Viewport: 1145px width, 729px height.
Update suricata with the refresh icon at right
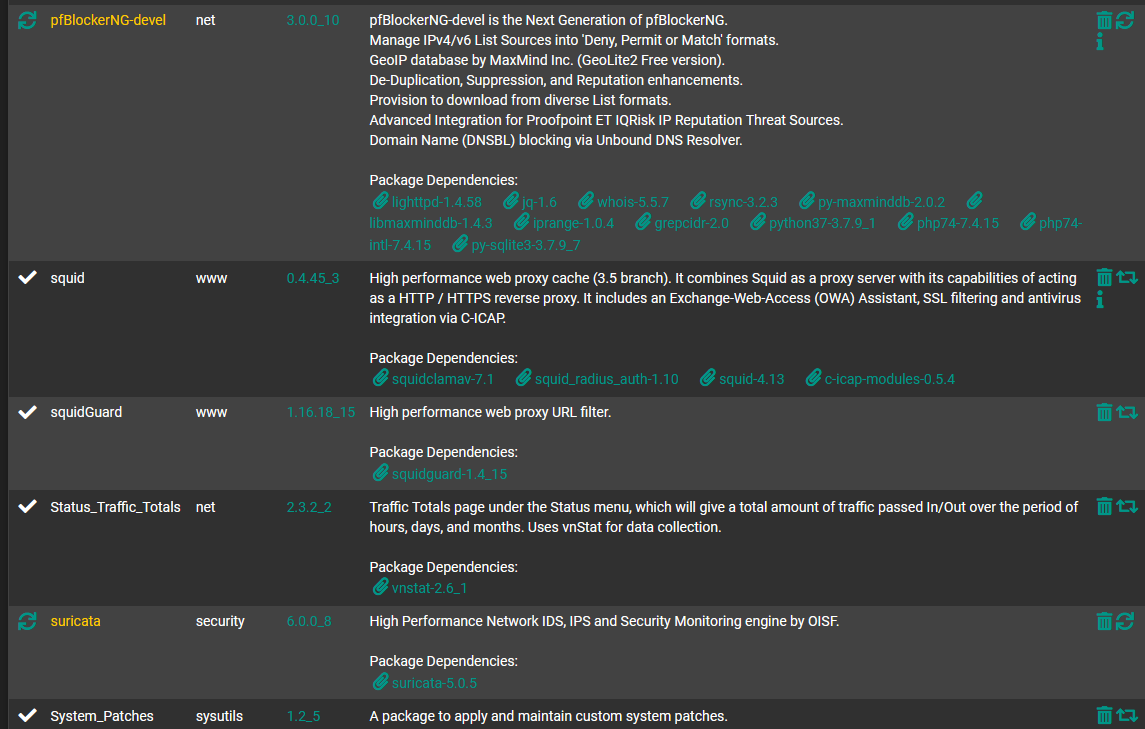point(1125,621)
